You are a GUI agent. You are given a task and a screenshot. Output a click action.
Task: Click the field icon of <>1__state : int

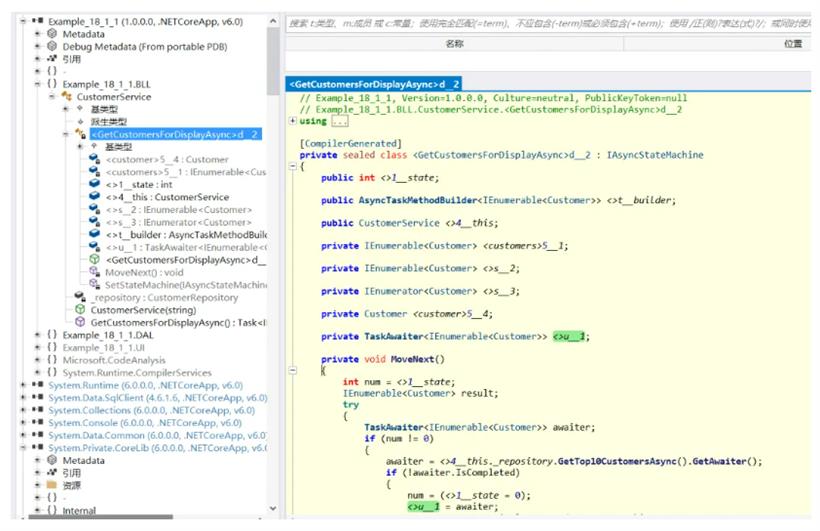(95, 184)
